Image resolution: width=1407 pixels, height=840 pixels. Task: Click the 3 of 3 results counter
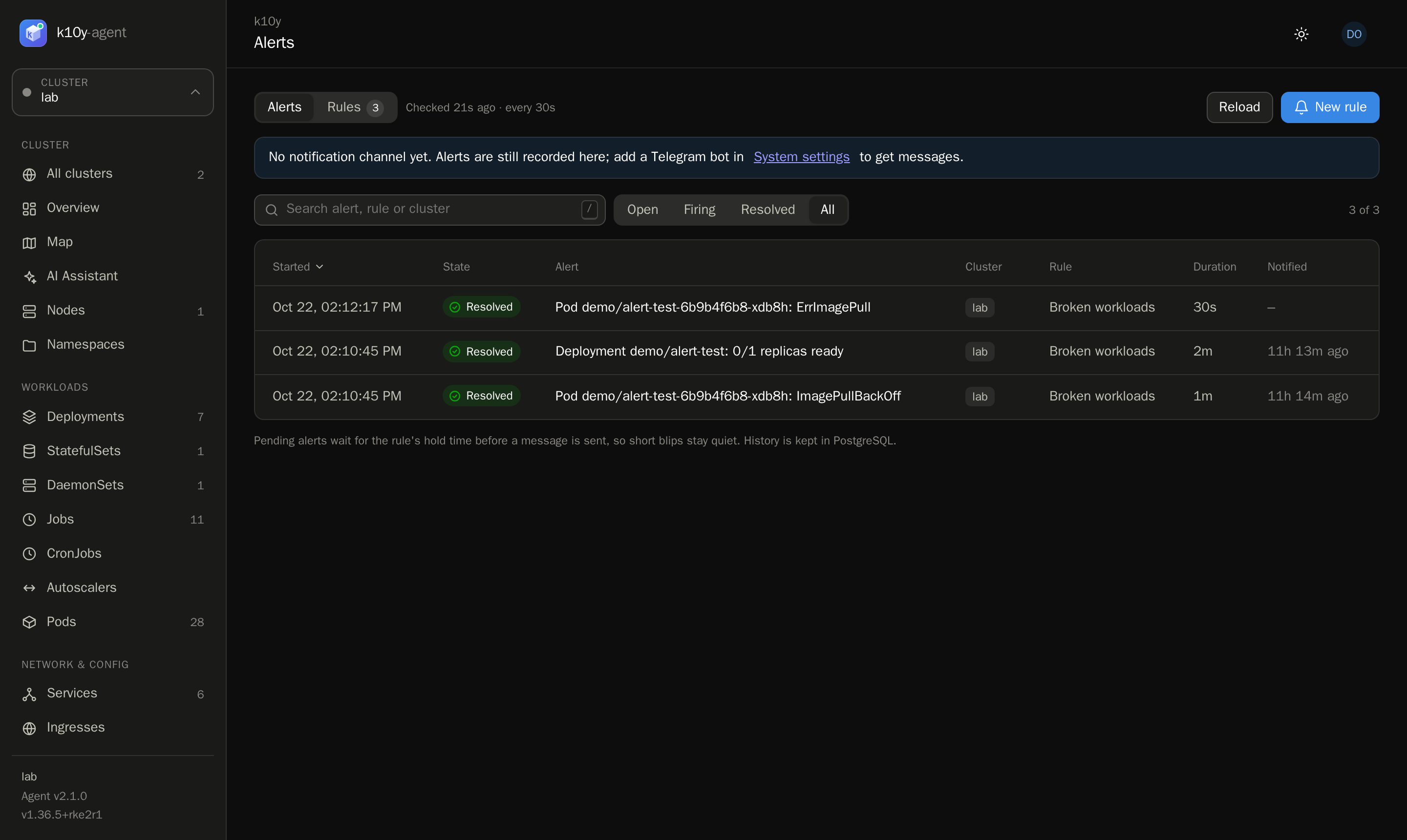coord(1364,210)
